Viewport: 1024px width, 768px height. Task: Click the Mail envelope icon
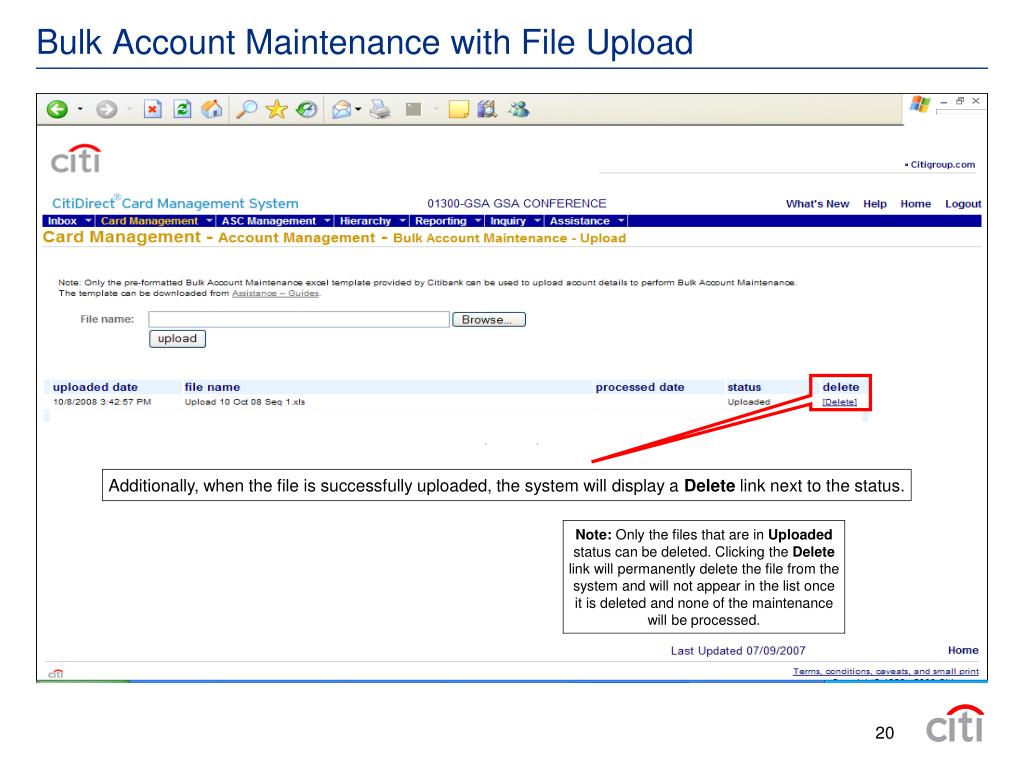pyautogui.click(x=342, y=109)
